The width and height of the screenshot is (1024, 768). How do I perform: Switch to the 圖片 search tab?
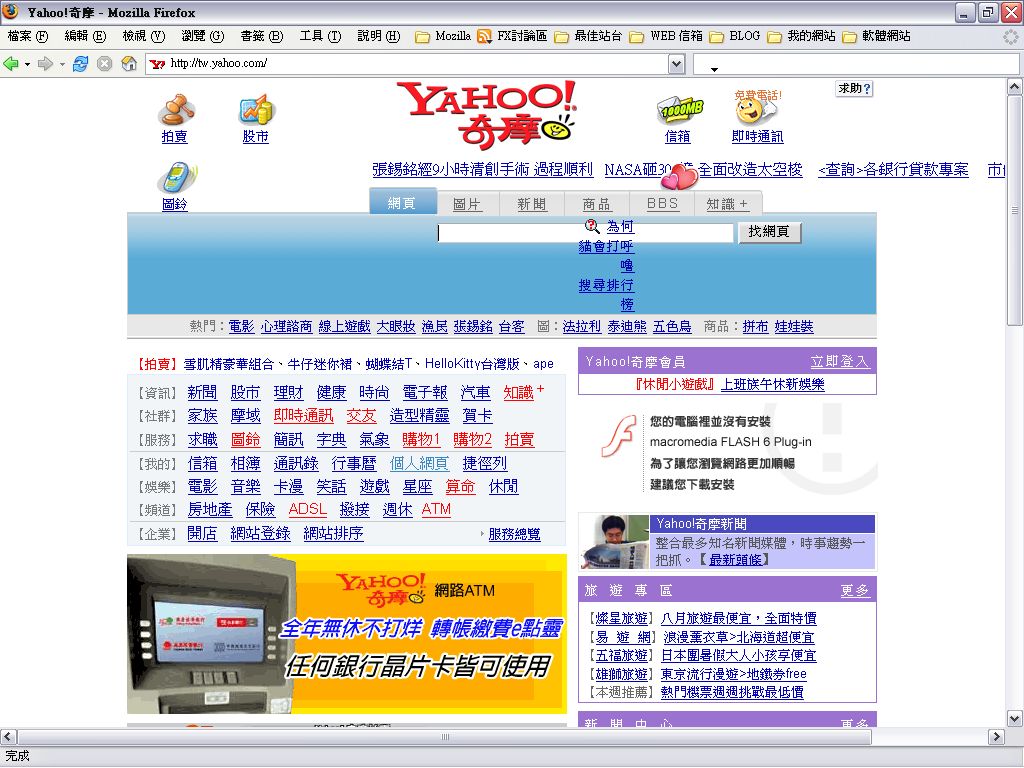tap(468, 204)
